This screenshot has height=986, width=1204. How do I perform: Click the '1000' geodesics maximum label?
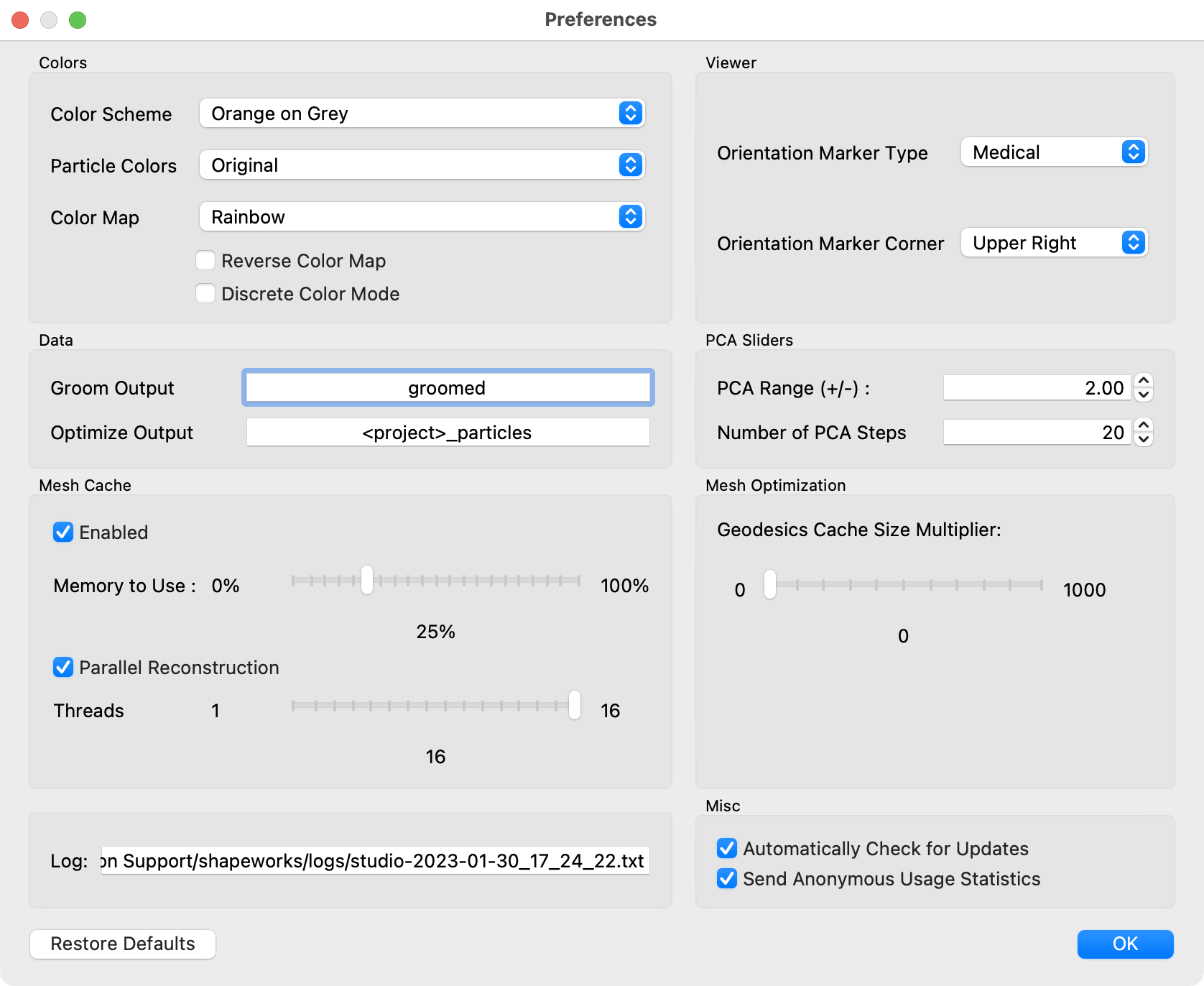click(1084, 590)
